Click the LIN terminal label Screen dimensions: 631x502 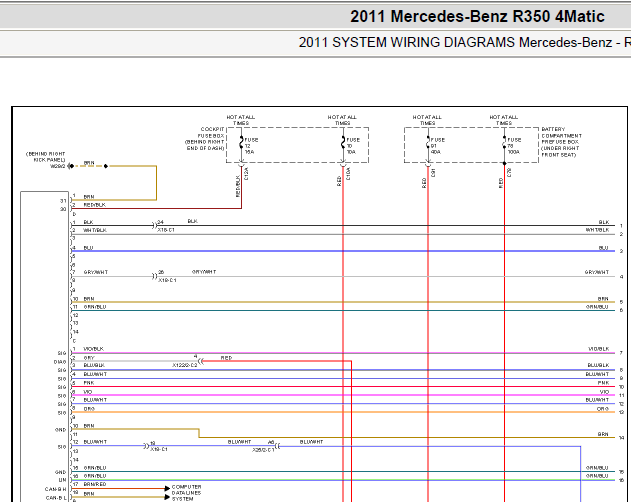pos(62,480)
